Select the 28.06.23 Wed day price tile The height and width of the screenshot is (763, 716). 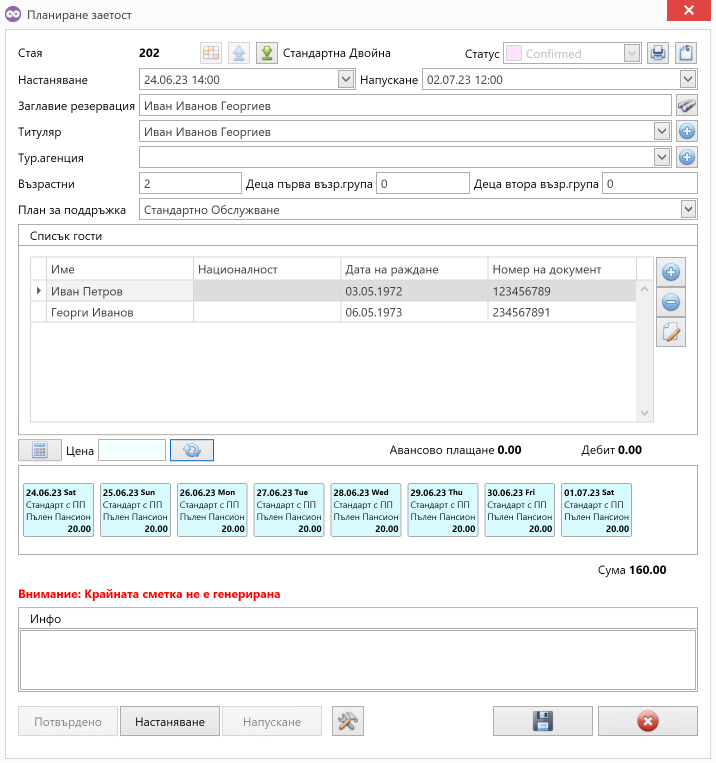coord(366,510)
